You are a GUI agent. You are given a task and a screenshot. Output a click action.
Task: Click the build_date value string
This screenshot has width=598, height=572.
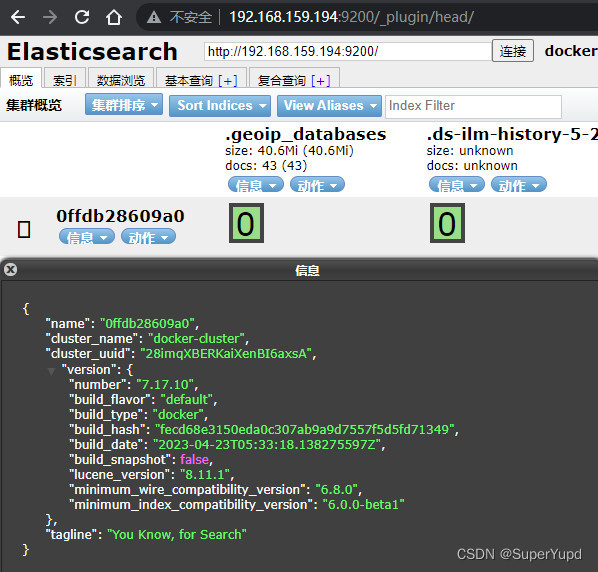[x=267, y=444]
